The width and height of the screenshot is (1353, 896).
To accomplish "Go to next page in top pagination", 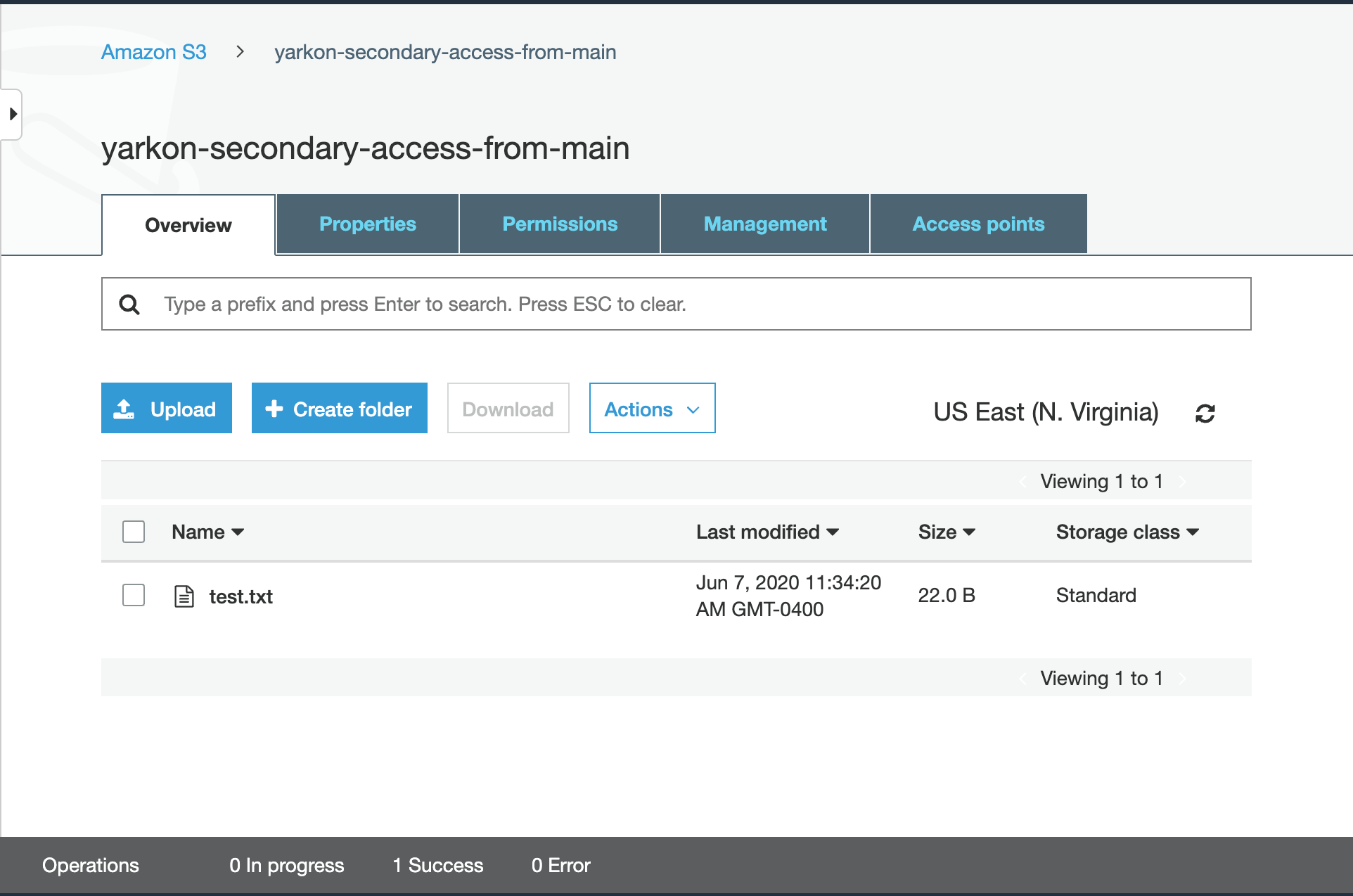I will click(x=1183, y=482).
